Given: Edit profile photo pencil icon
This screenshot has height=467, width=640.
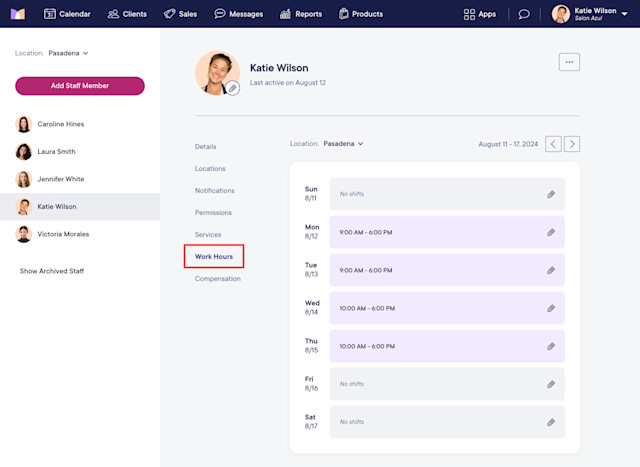Looking at the screenshot, I should [x=233, y=88].
